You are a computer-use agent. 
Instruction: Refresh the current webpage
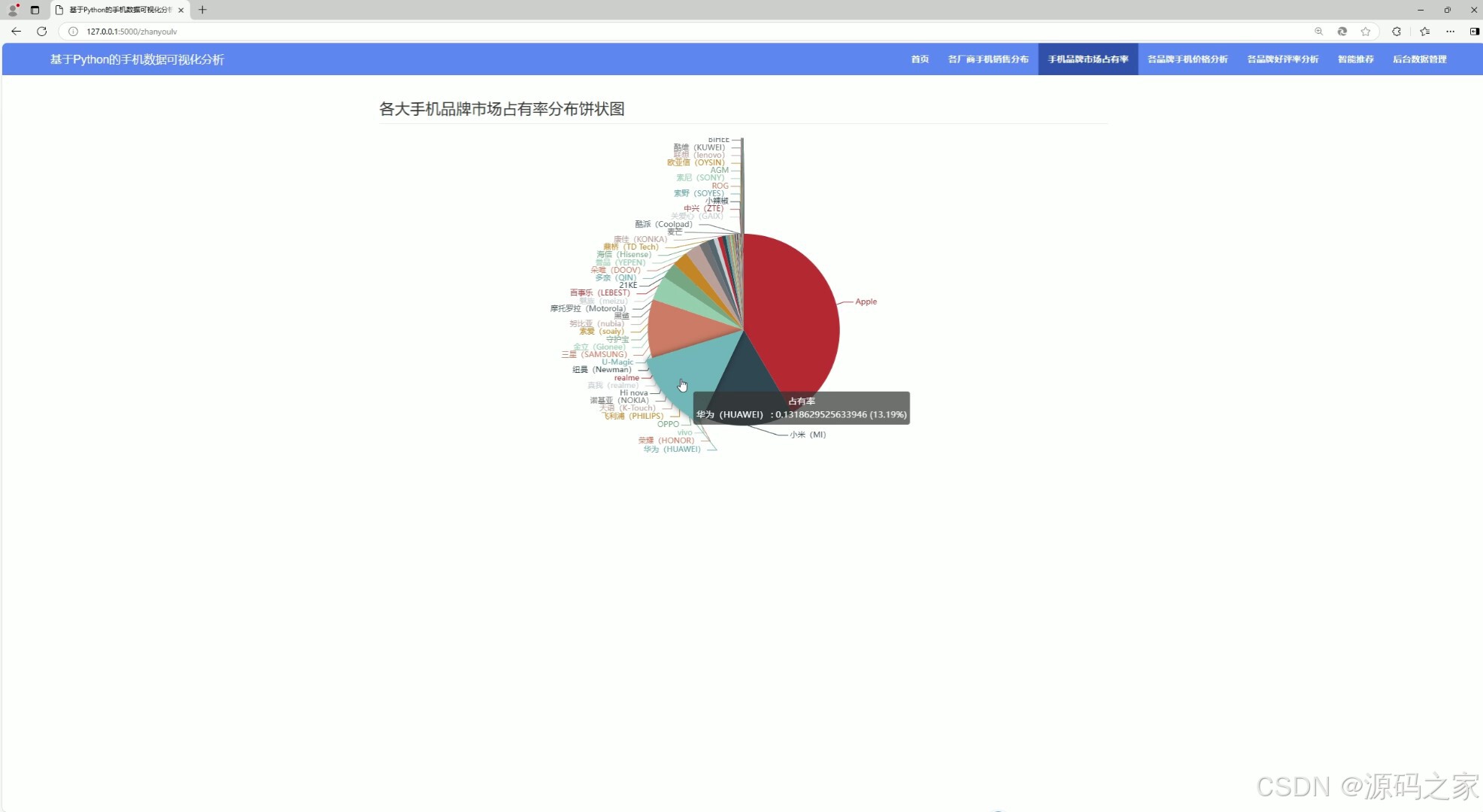(42, 32)
